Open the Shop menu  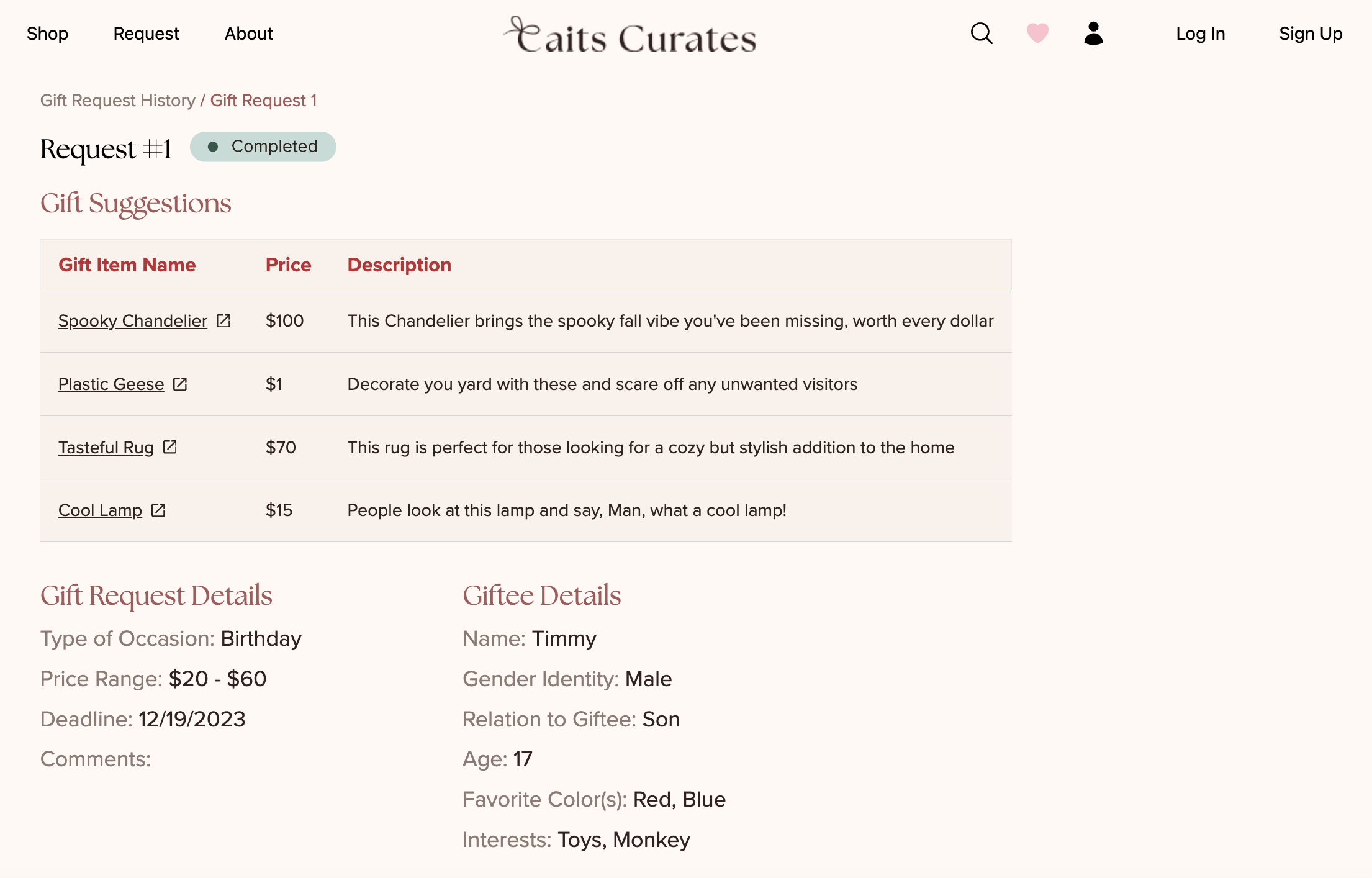click(47, 34)
